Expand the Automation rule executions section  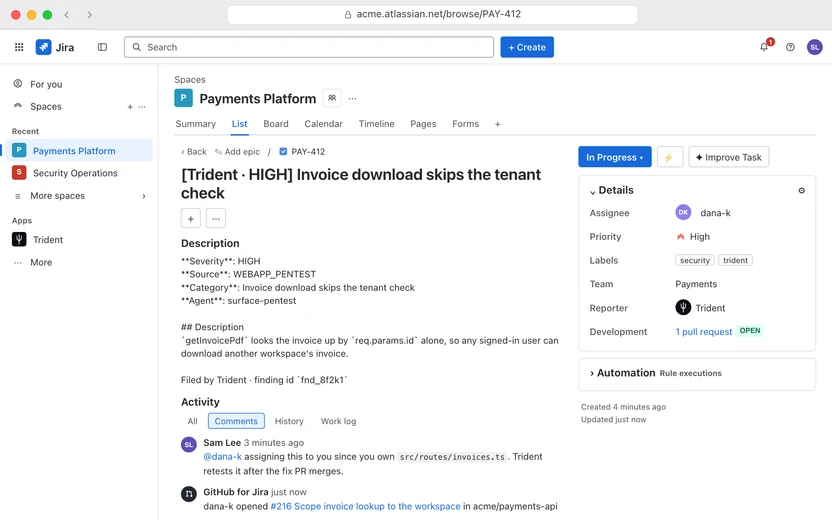pos(592,374)
